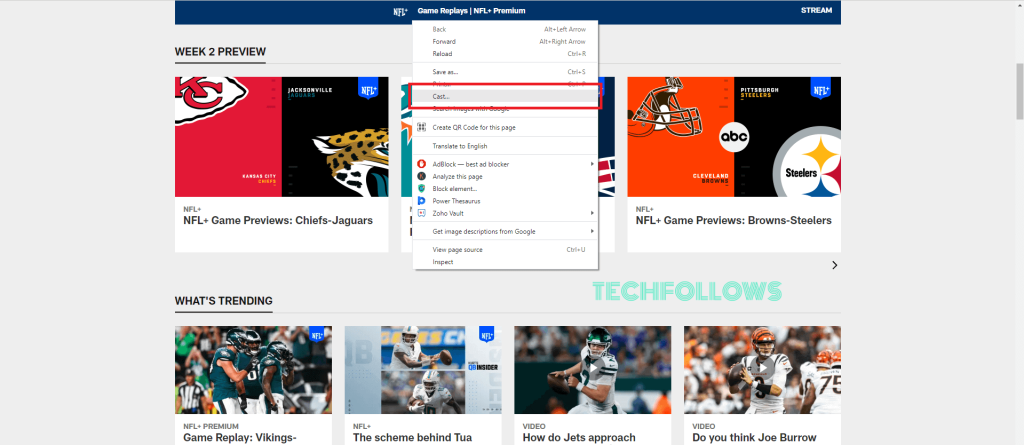
Task: Choose Translate to English
Action: coord(505,146)
